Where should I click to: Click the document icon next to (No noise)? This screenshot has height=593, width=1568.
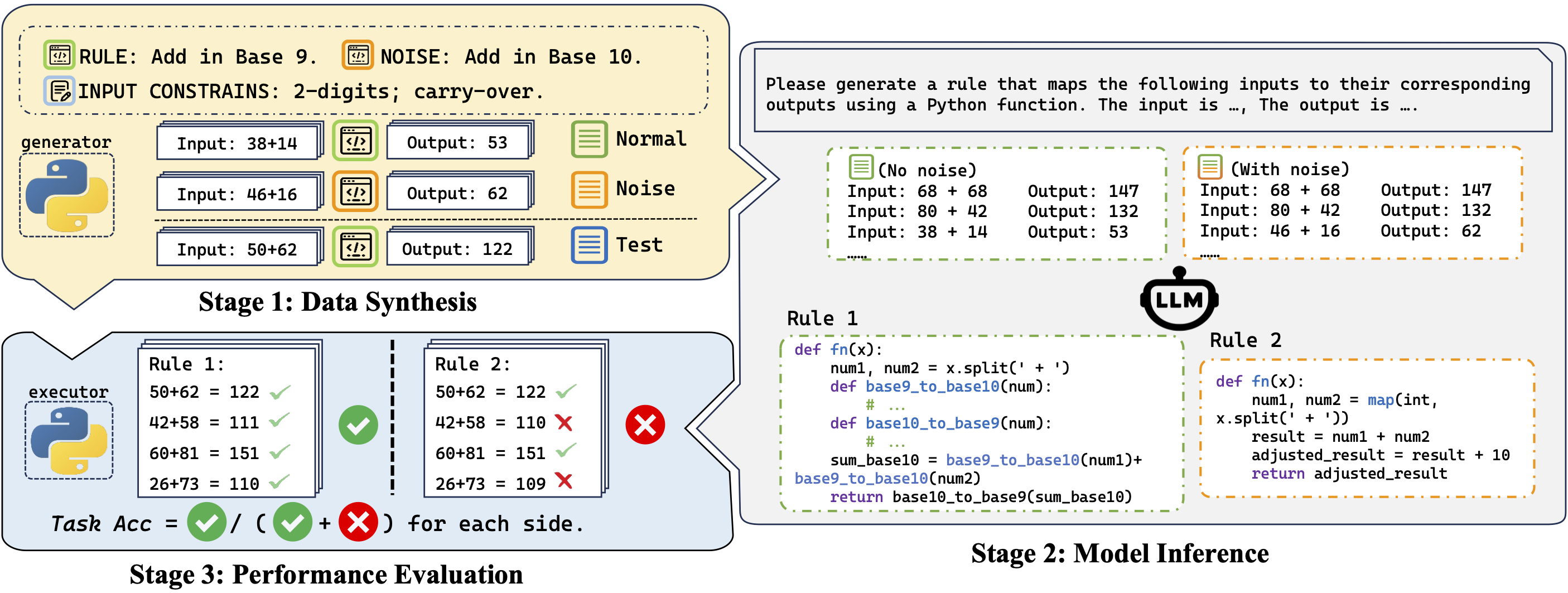tap(861, 167)
